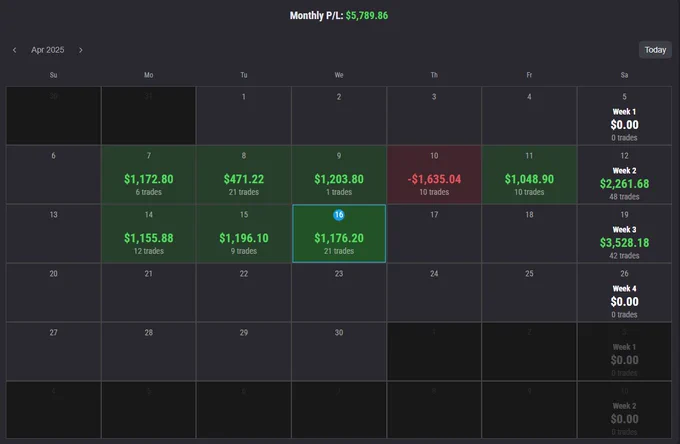Click the Th column header
The image size is (680, 444).
pyautogui.click(x=434, y=75)
